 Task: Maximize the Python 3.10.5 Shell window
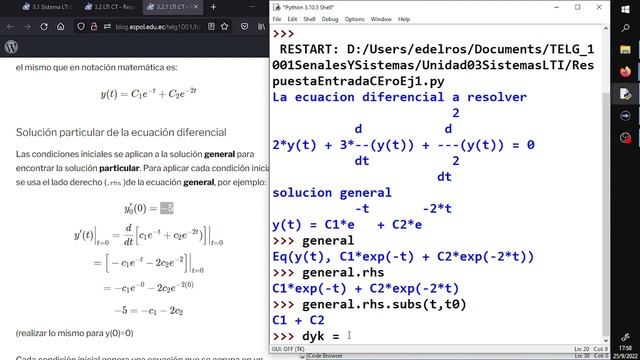coord(578,7)
